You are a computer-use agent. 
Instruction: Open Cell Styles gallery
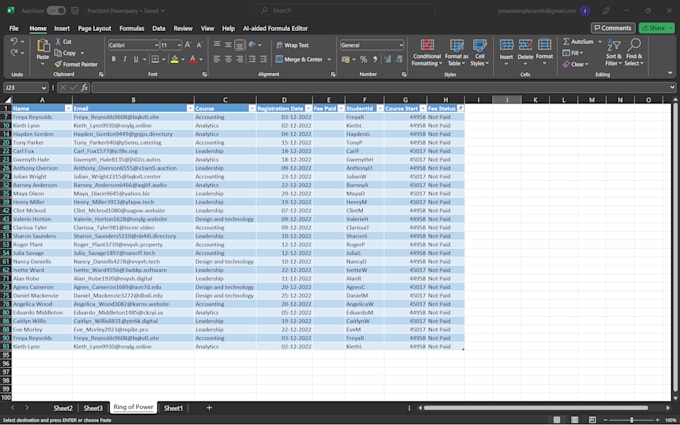click(480, 52)
